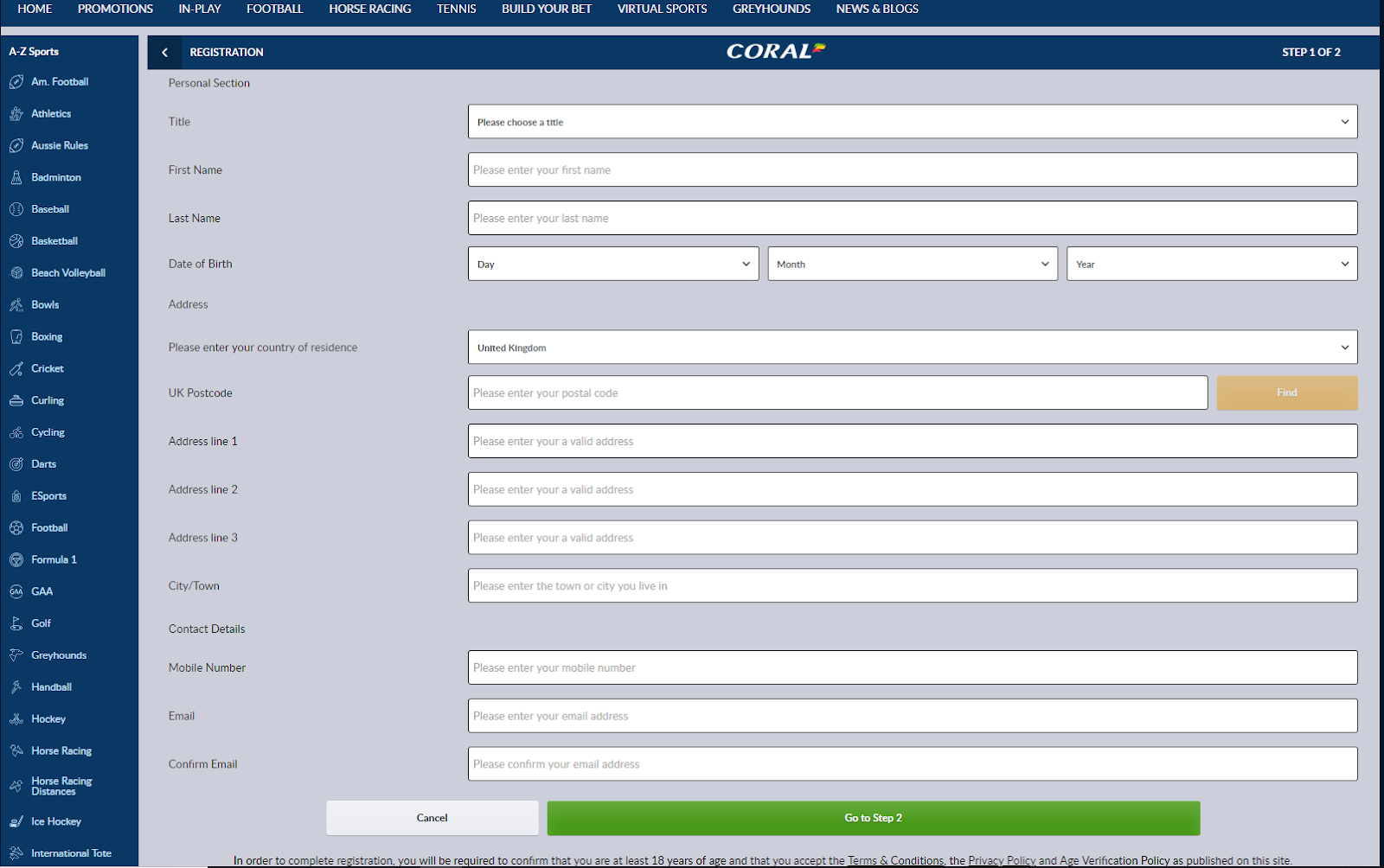Open the Promotions menu item
This screenshot has width=1384, height=868.
(x=115, y=9)
